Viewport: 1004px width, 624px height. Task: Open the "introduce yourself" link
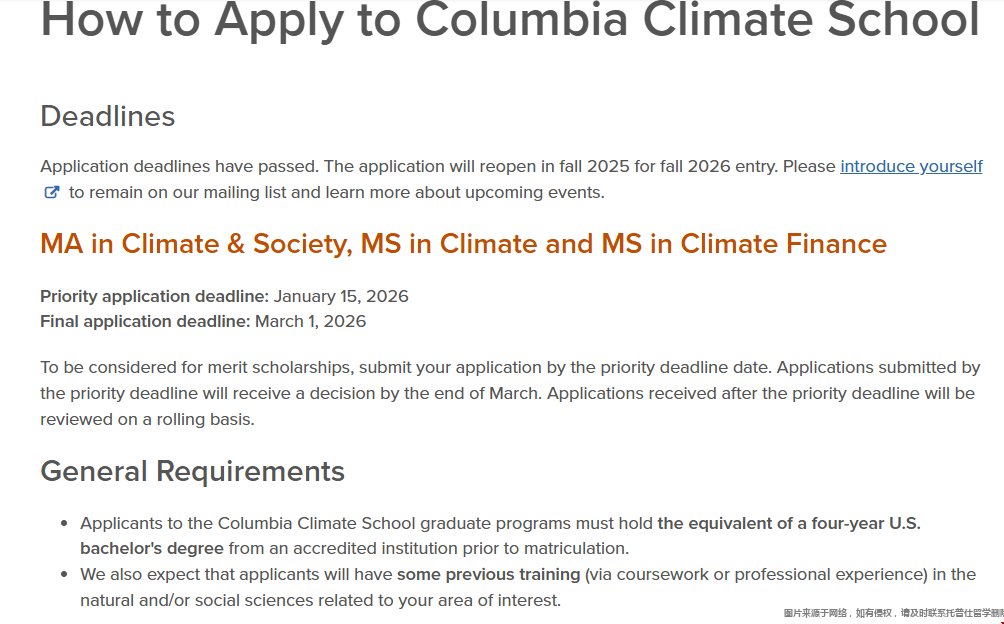click(911, 166)
